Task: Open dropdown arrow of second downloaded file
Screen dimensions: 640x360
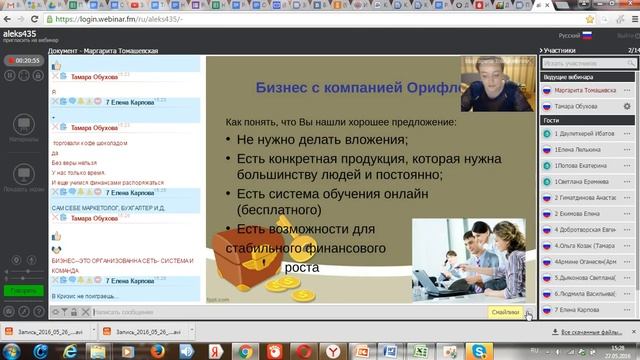Action: click(x=191, y=330)
